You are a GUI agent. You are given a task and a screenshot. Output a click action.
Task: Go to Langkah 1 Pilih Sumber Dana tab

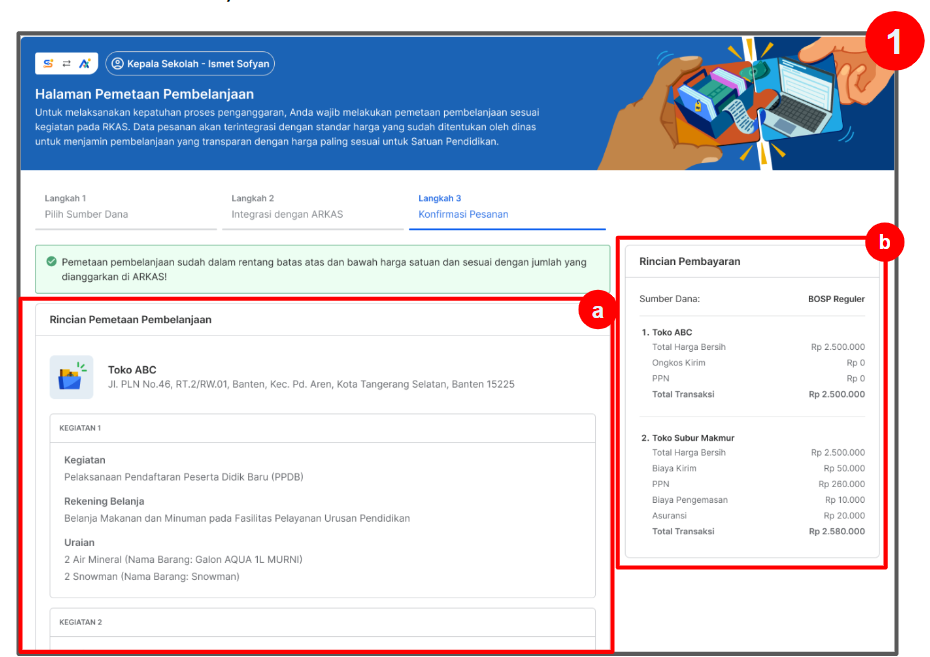coord(126,207)
